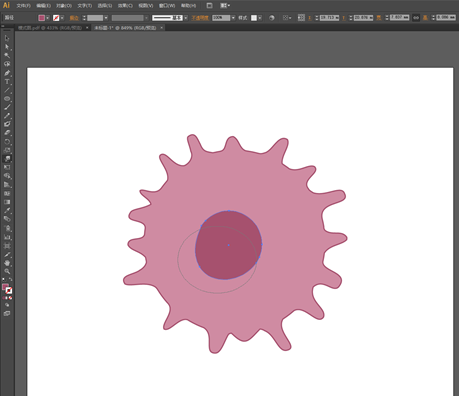Image resolution: width=459 pixels, height=396 pixels.
Task: Select the Paintbrush tool
Action: [x=7, y=107]
